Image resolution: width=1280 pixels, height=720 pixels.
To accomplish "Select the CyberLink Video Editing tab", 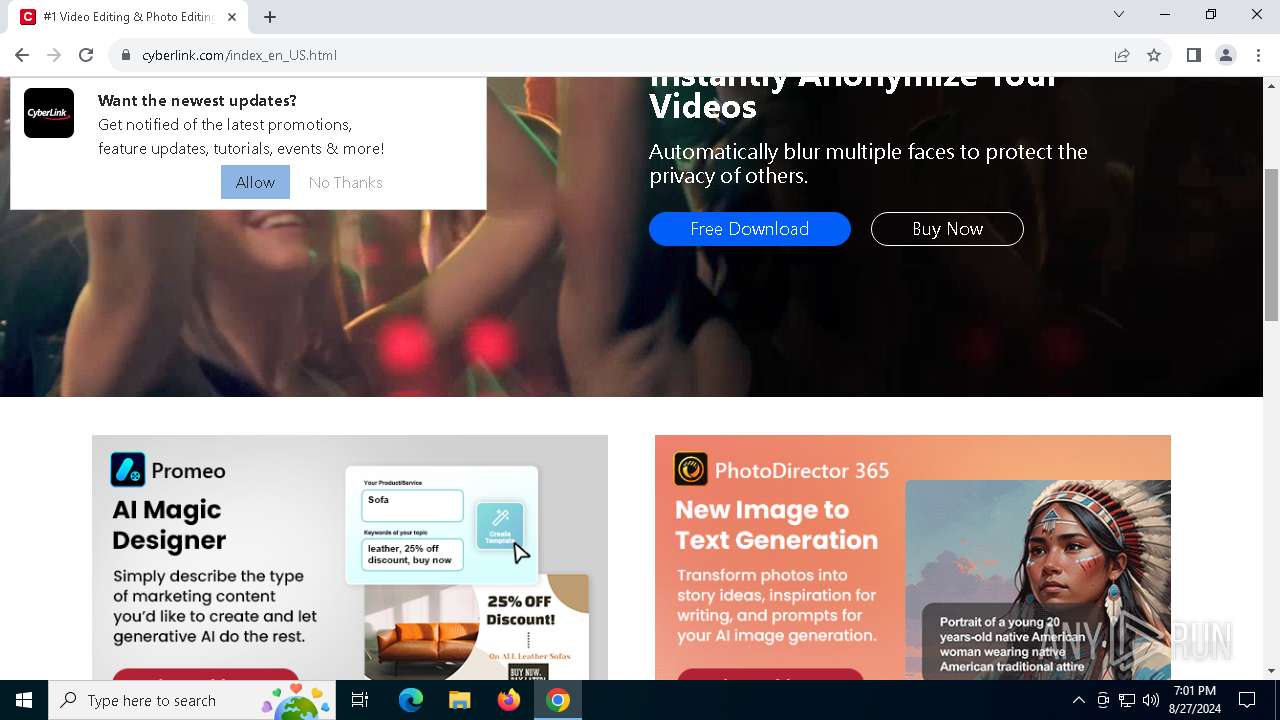I will pyautogui.click(x=128, y=17).
